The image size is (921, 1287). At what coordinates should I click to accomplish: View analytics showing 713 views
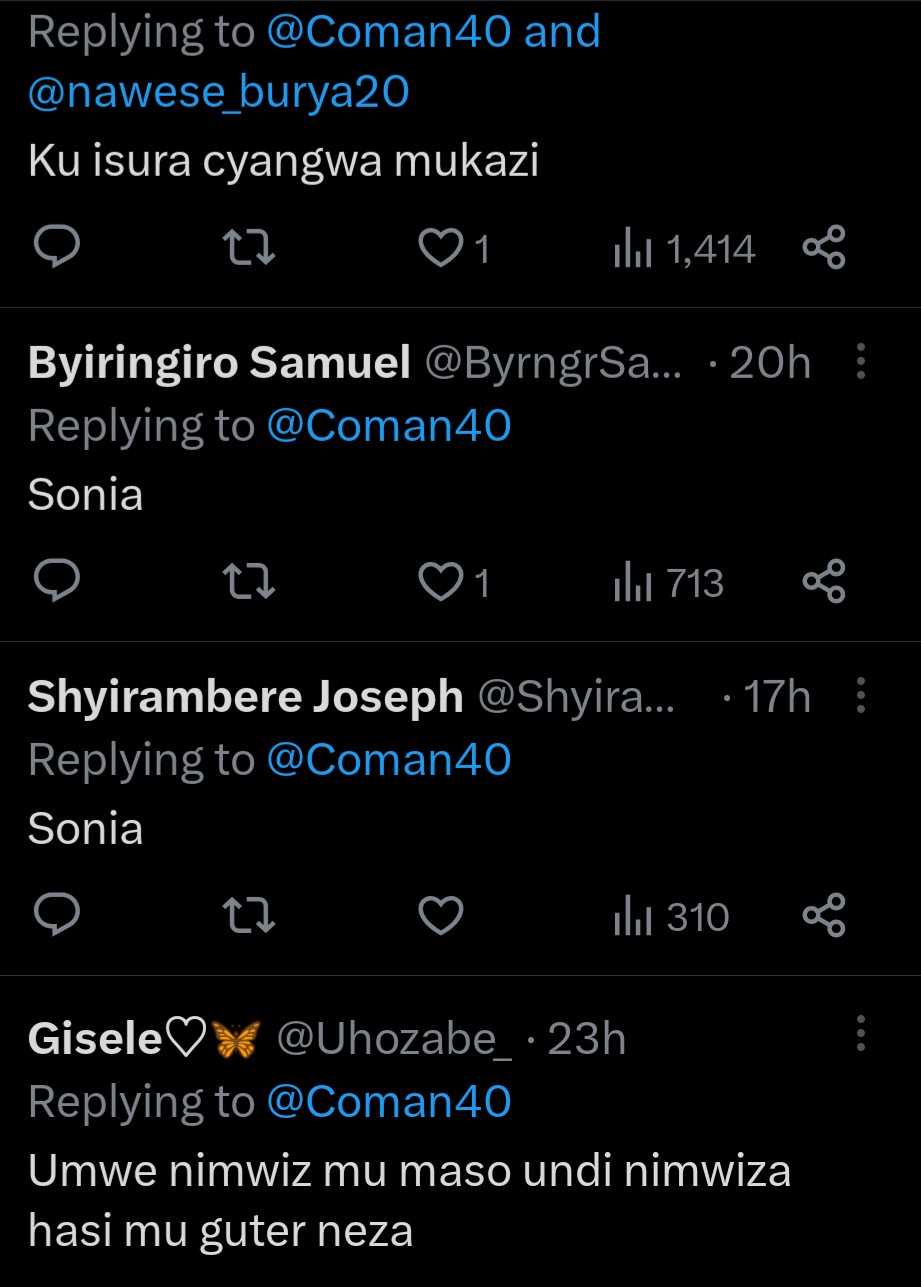(668, 582)
